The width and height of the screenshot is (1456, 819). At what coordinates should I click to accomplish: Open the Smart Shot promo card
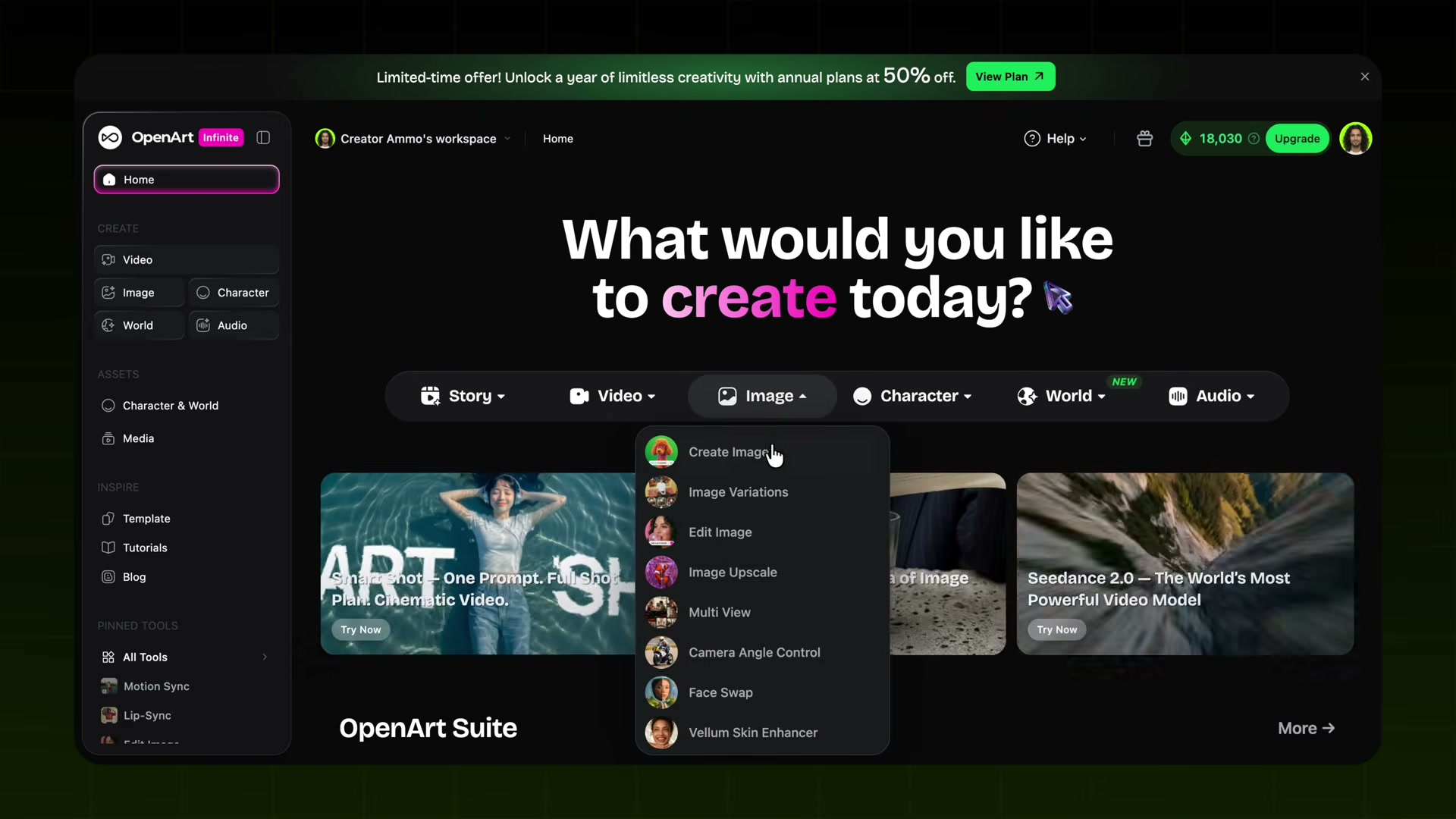[478, 563]
